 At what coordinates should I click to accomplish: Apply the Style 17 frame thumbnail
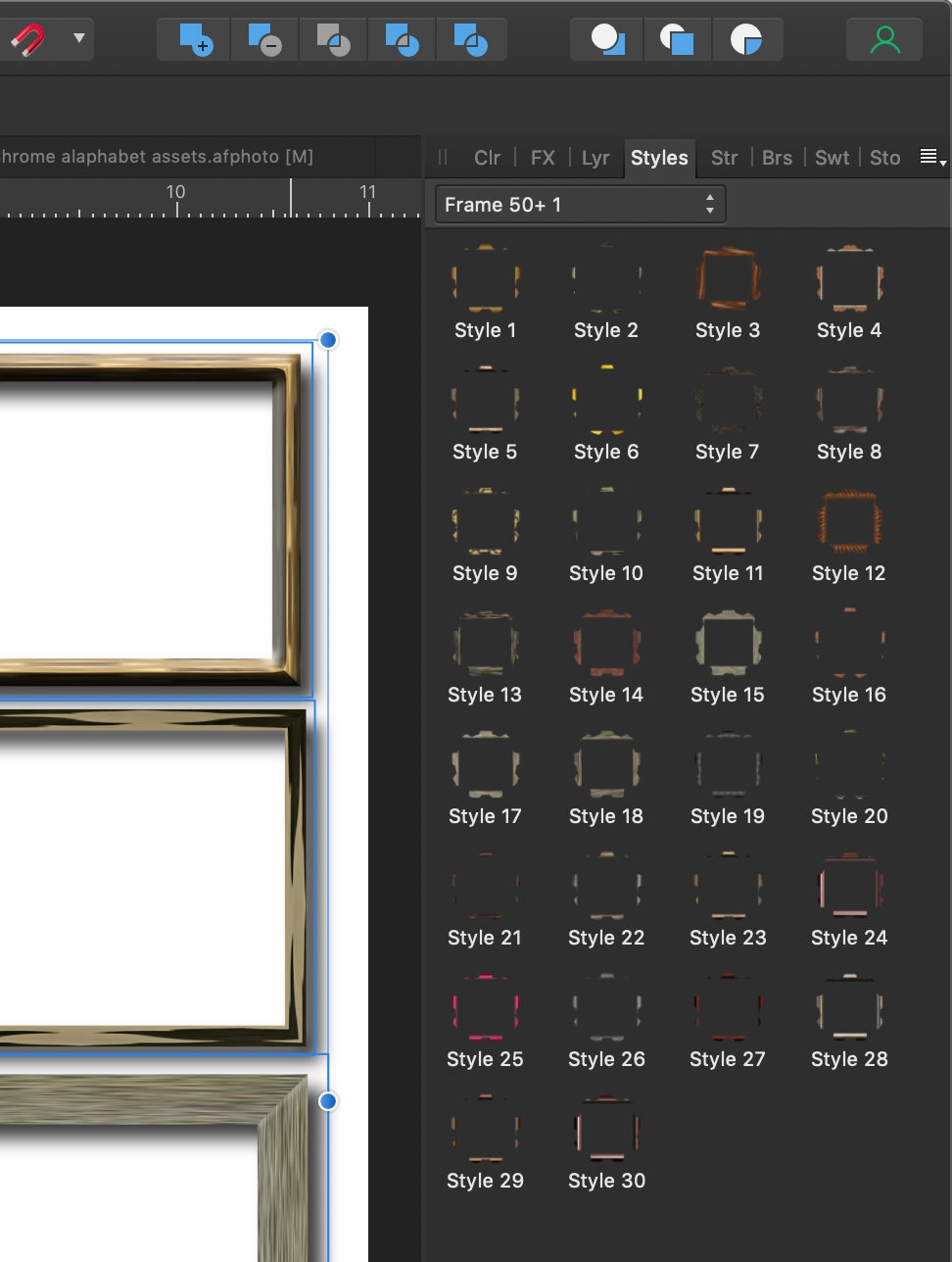click(485, 764)
